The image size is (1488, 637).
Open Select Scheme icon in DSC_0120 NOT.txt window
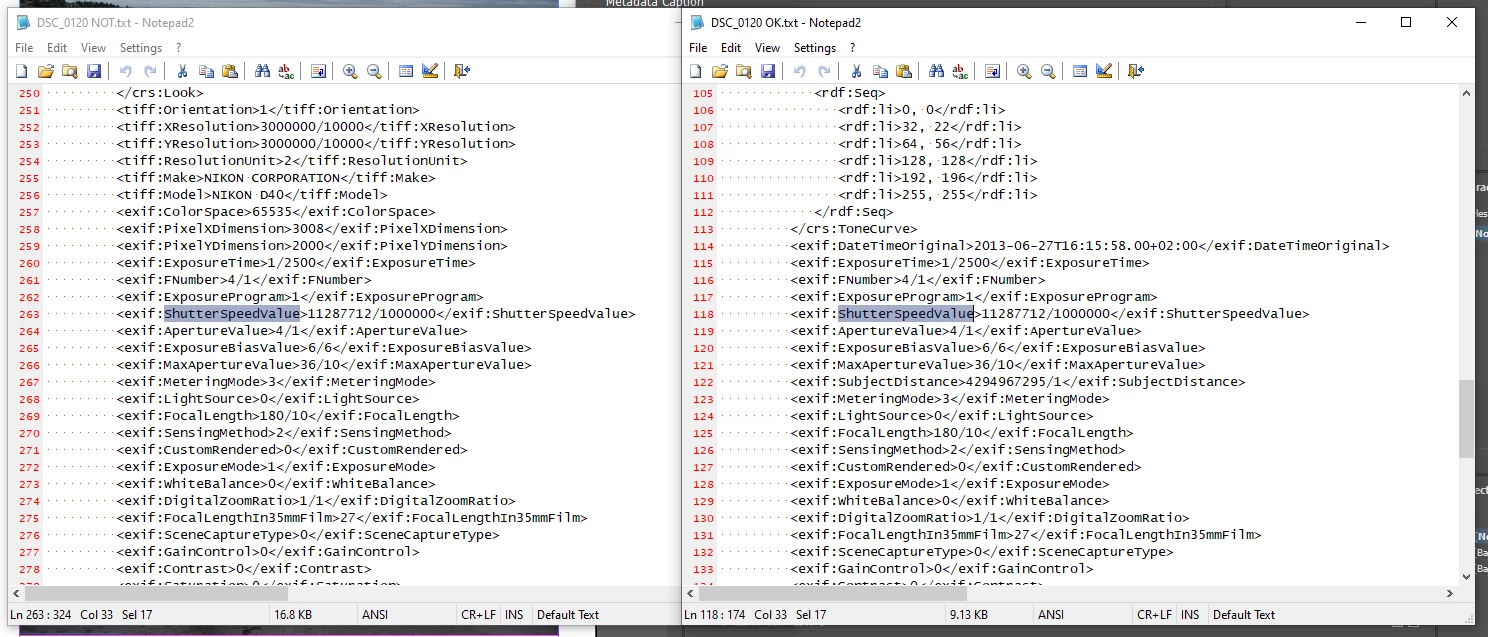(406, 71)
